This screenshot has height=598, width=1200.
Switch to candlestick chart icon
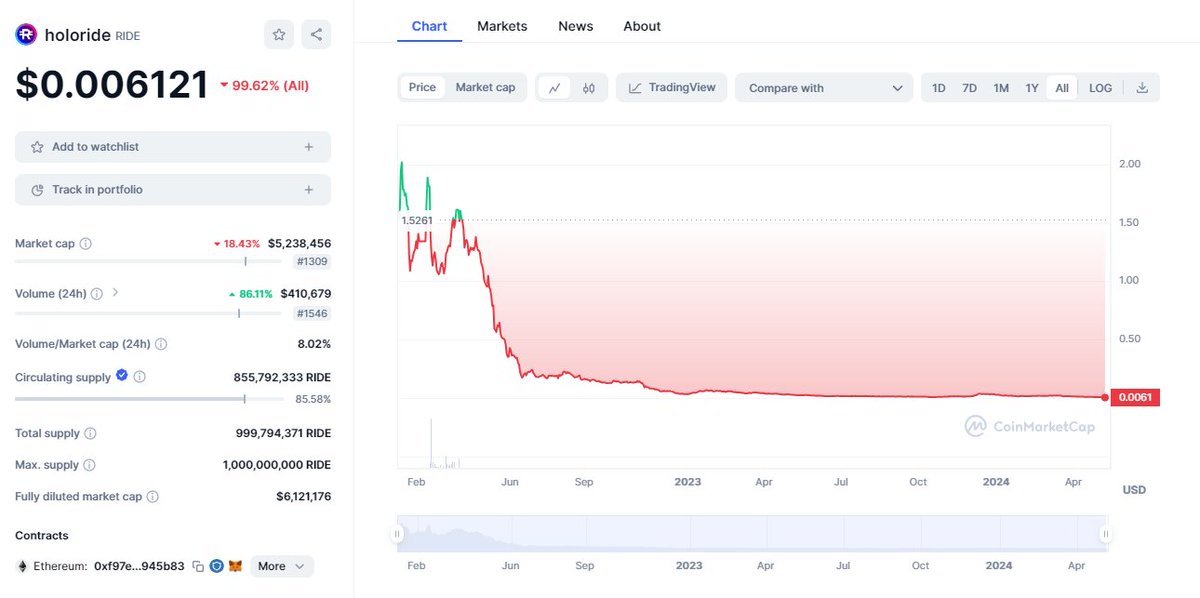point(589,88)
